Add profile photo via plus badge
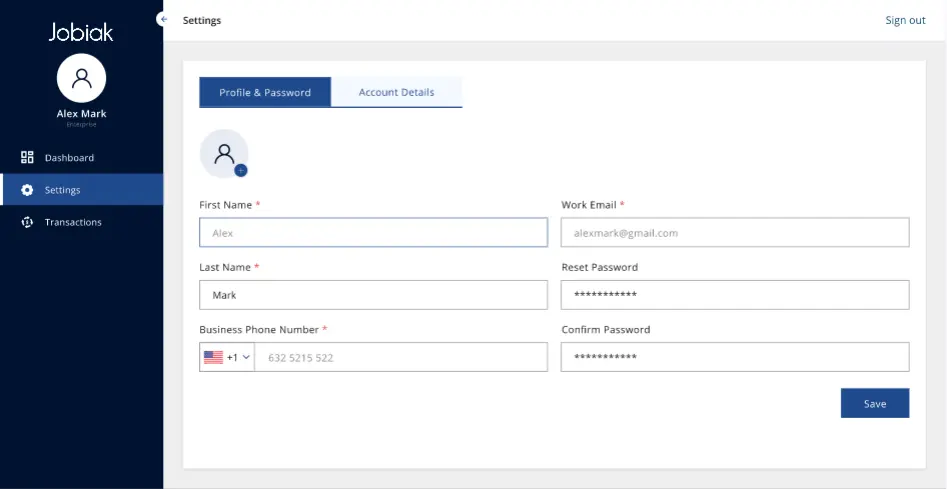This screenshot has width=947, height=489. [241, 171]
